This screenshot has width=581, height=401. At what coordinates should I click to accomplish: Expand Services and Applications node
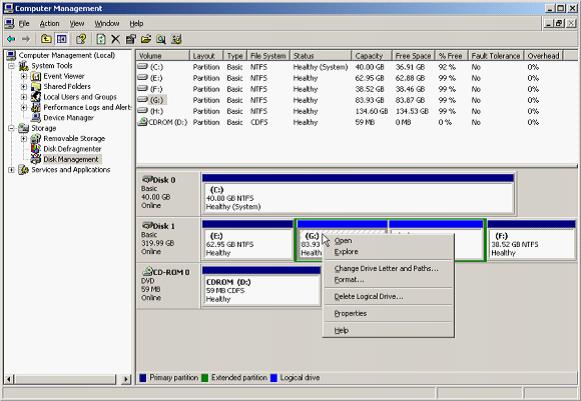coord(11,170)
